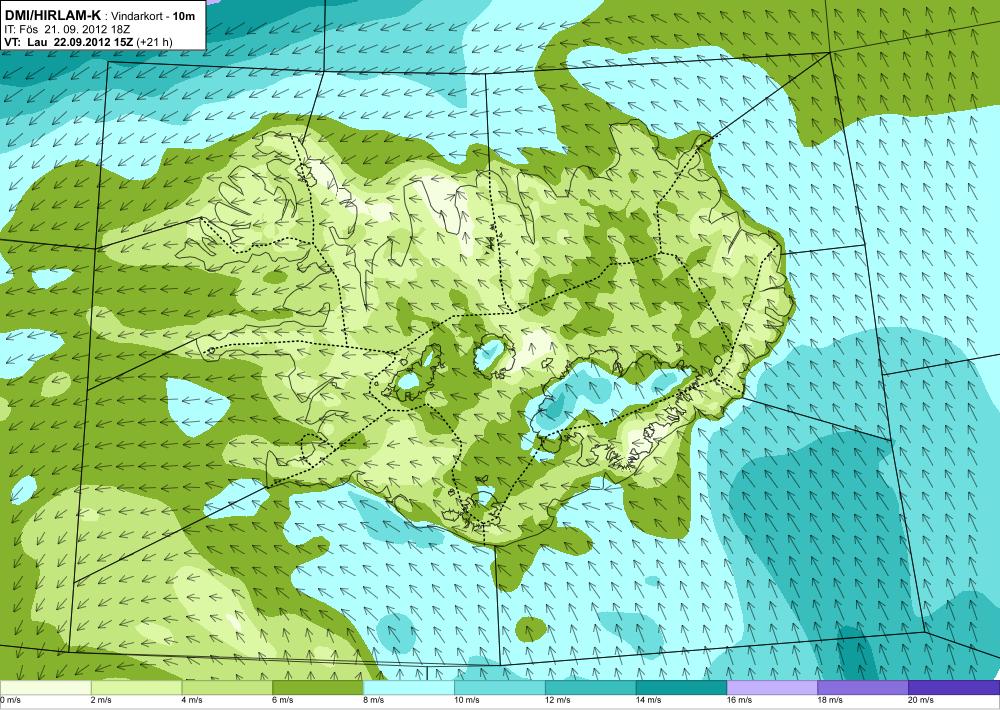Image resolution: width=1000 pixels, height=710 pixels.
Task: Pick the dark teal 14–16 m/s legend swatch
Action: point(681,688)
